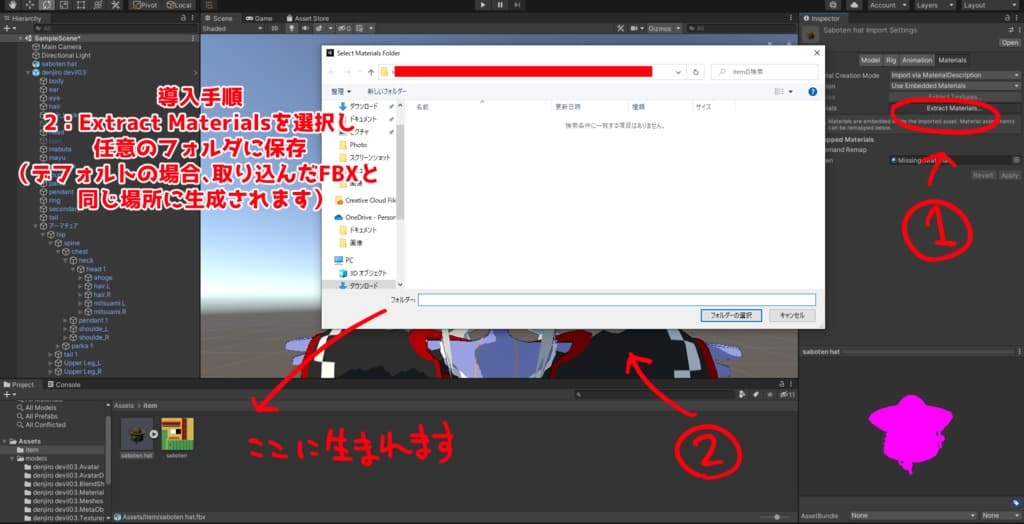Select the Rotate tool

pos(47,5)
